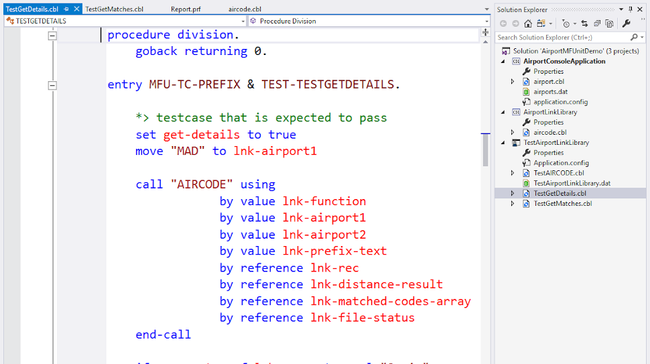
Task: Expand the TestAIRCODE.cbl node
Action: (x=512, y=173)
